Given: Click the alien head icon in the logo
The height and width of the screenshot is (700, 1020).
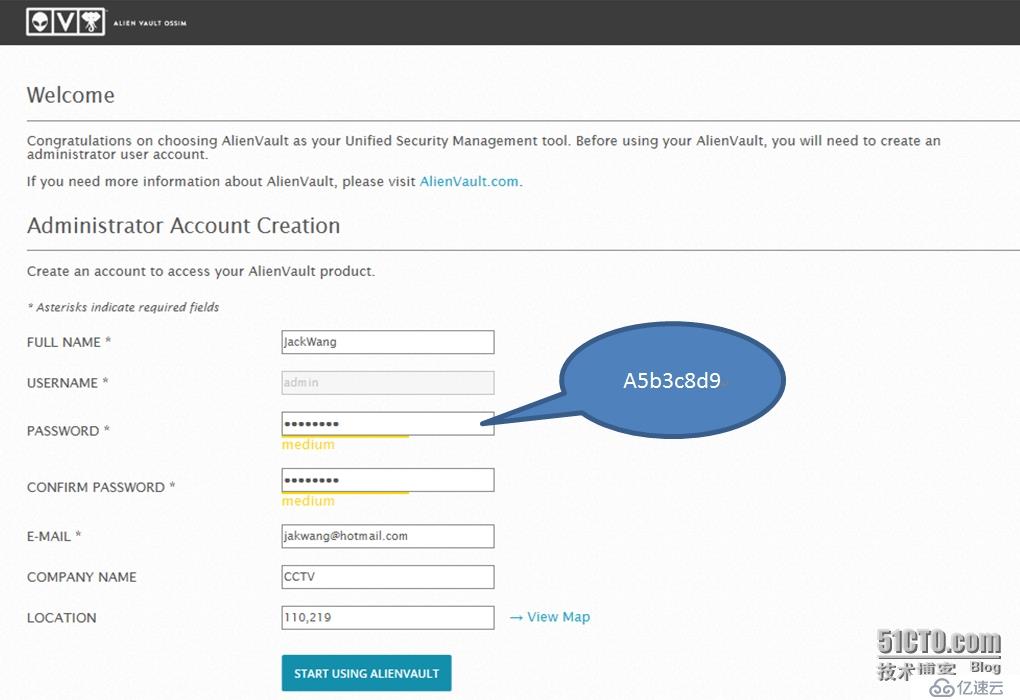Looking at the screenshot, I should (x=39, y=22).
